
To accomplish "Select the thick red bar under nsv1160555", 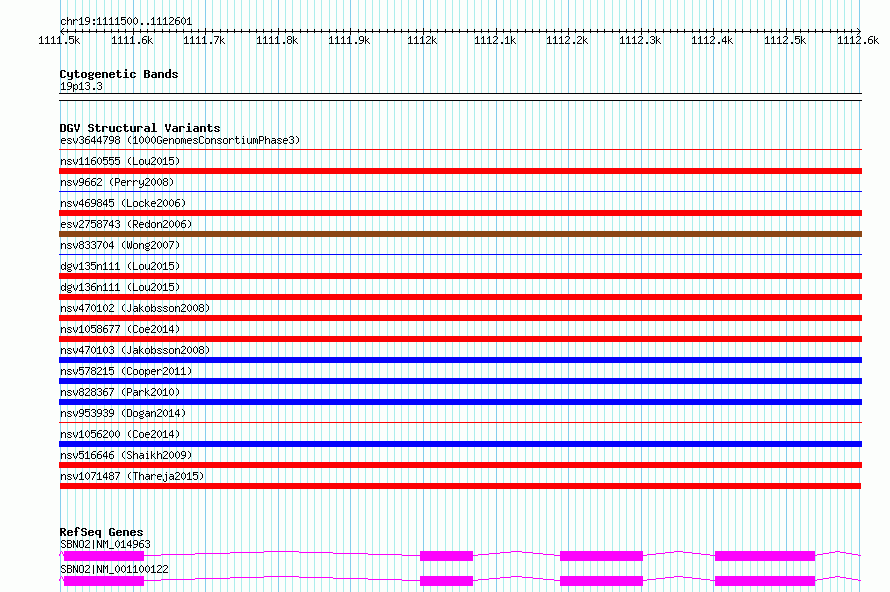I will 460,171.
